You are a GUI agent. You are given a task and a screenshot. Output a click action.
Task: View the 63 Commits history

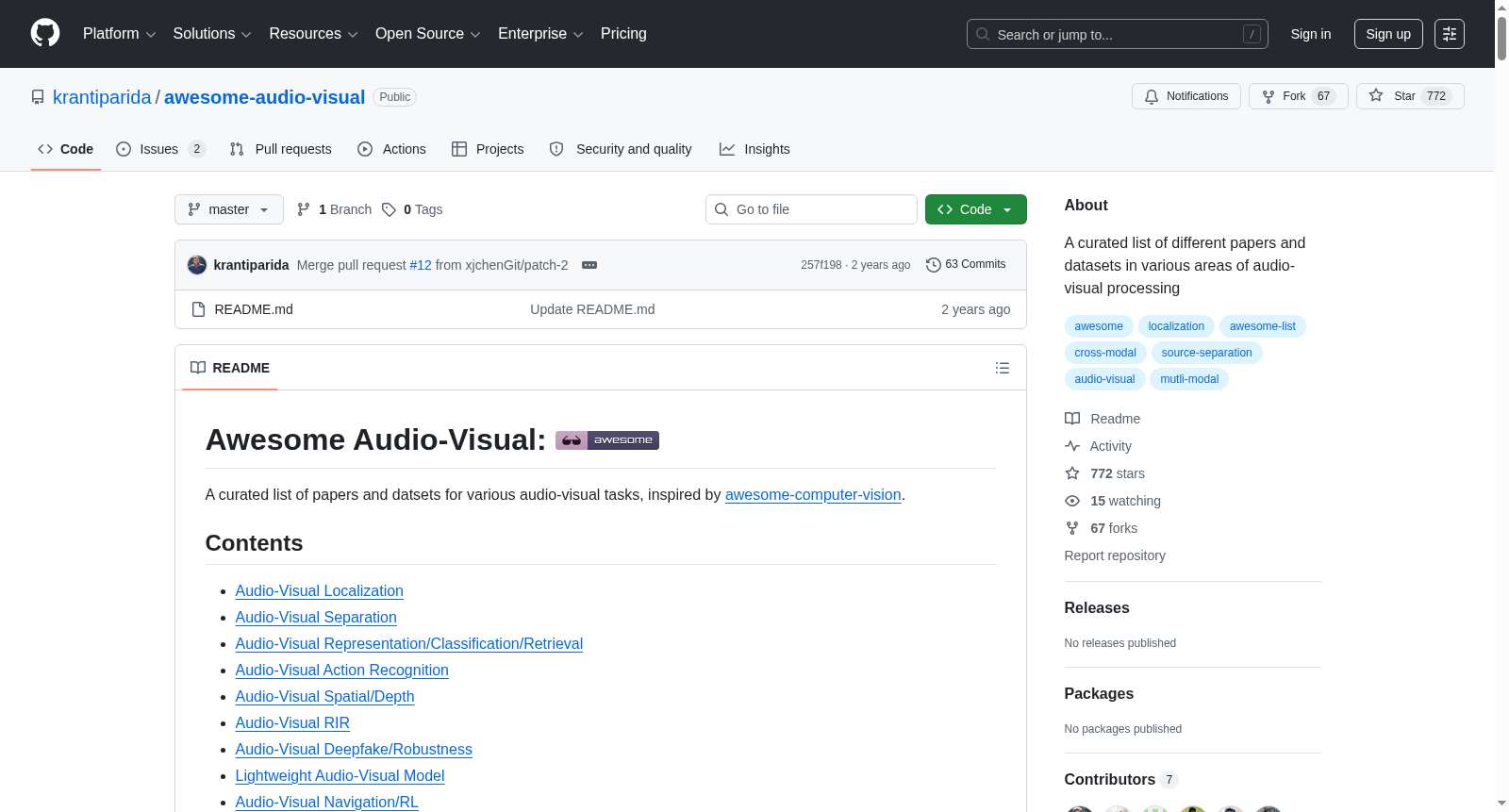click(966, 265)
